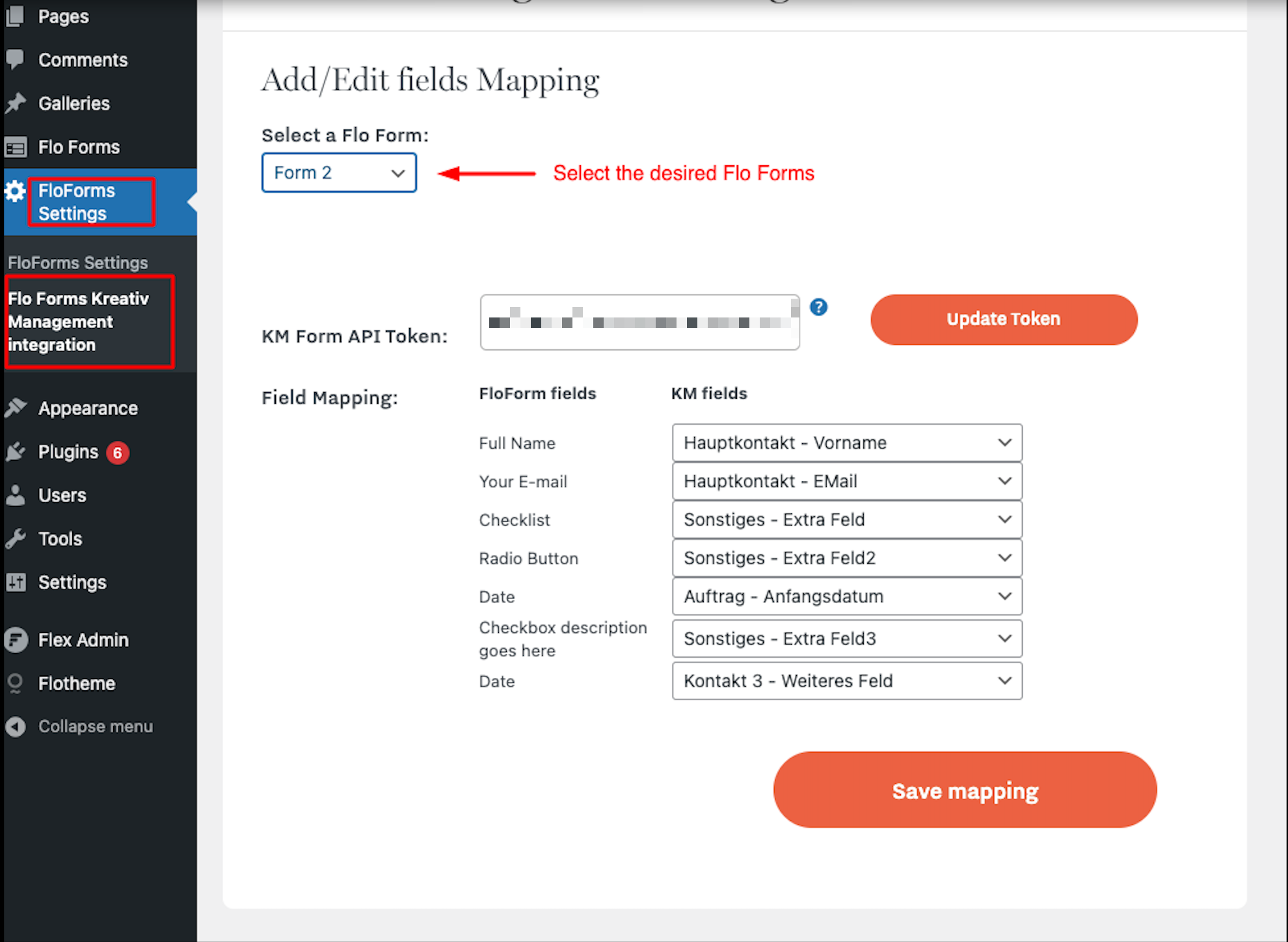Image resolution: width=1288 pixels, height=942 pixels.
Task: Open the Select a Flo Form dropdown
Action: (x=339, y=172)
